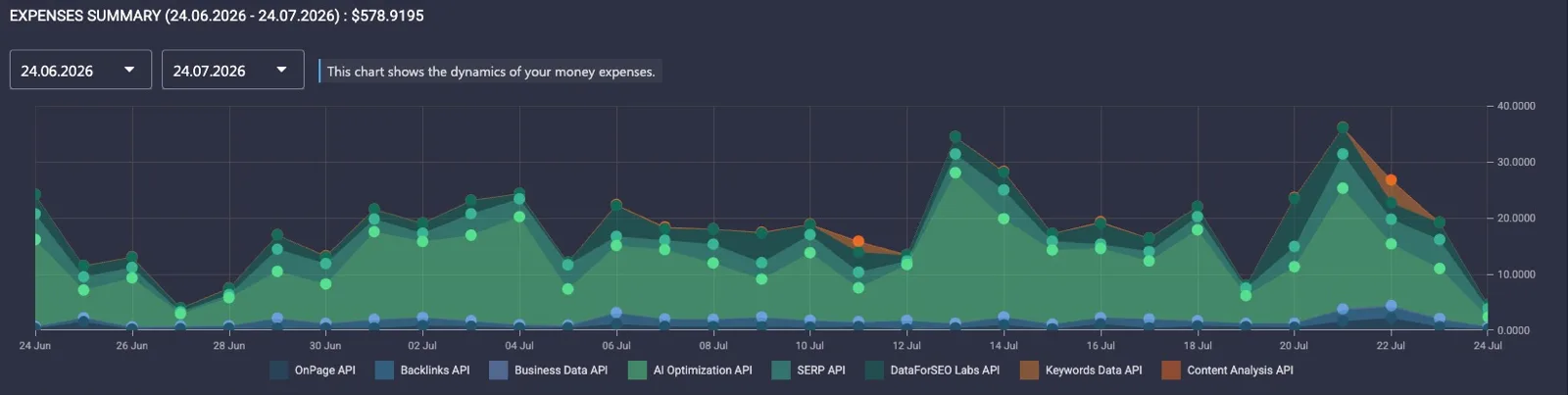Click the 04 Jul x-axis label

(519, 346)
